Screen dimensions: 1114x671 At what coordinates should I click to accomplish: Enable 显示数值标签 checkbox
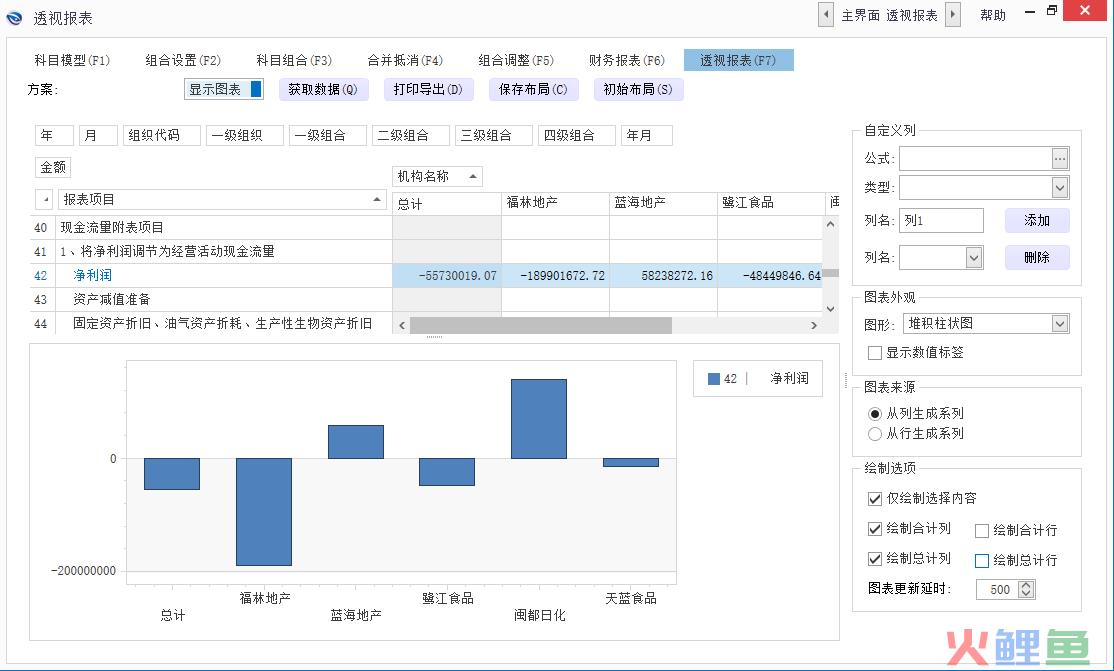tap(875, 353)
